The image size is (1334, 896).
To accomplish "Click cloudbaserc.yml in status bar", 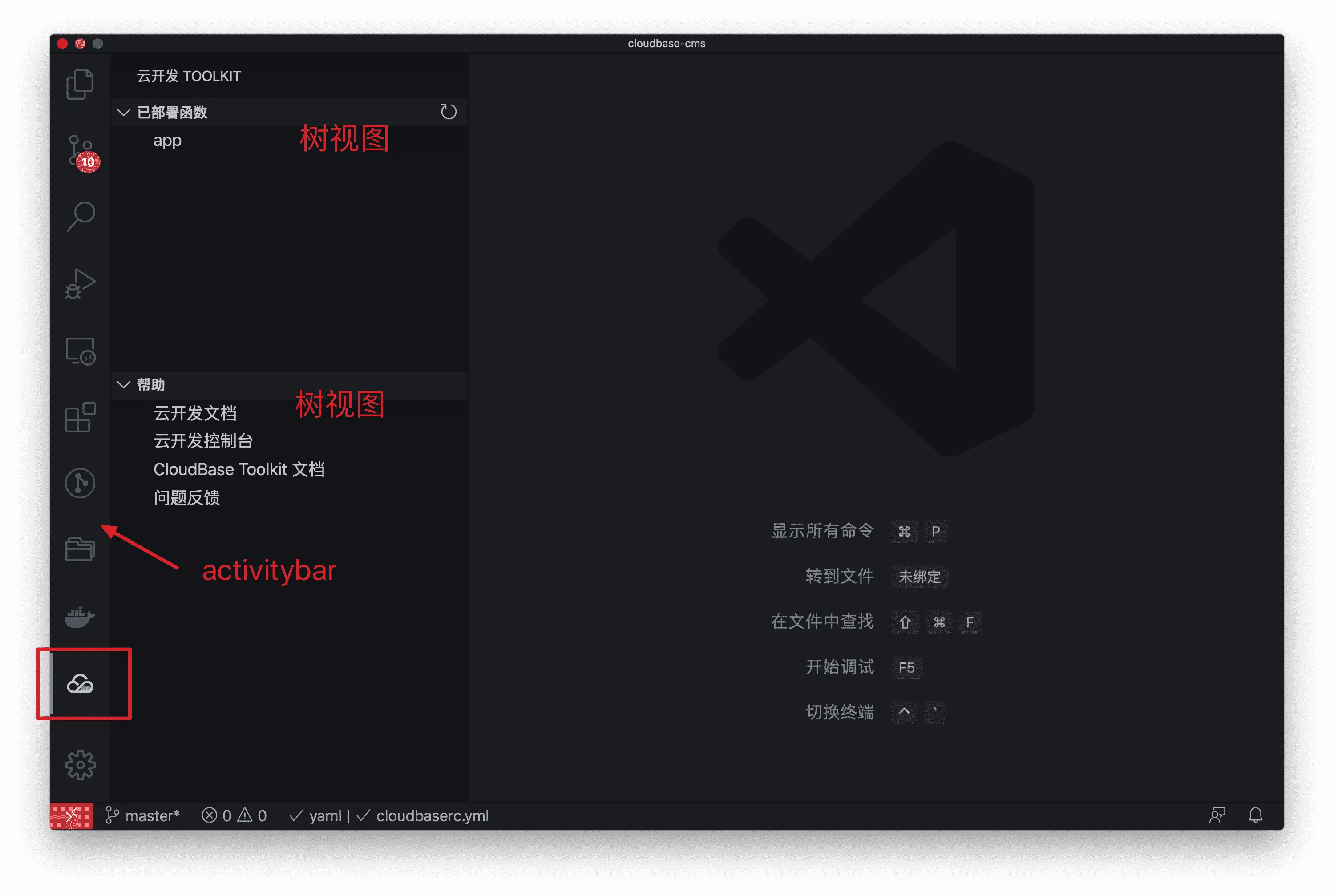I will point(423,815).
